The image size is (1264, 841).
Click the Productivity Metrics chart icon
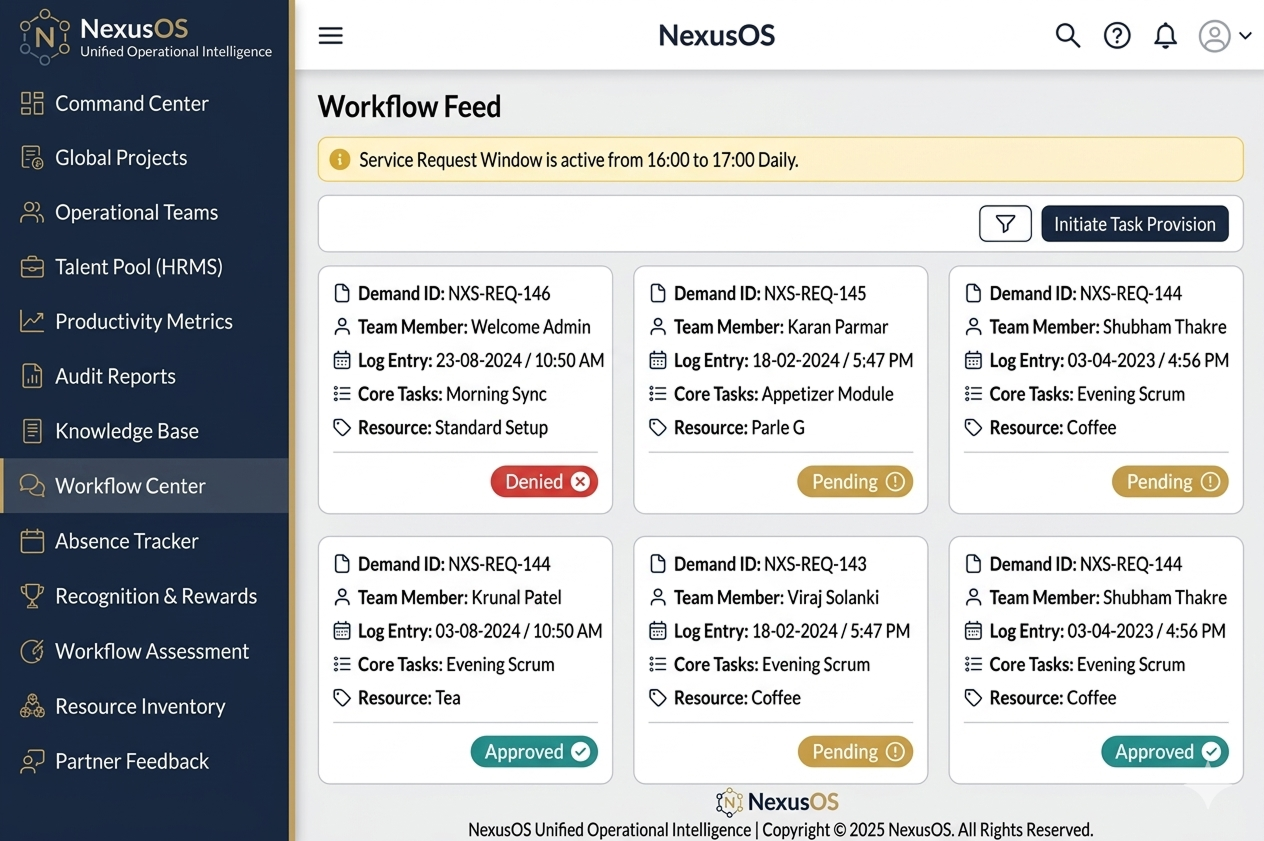[32, 321]
